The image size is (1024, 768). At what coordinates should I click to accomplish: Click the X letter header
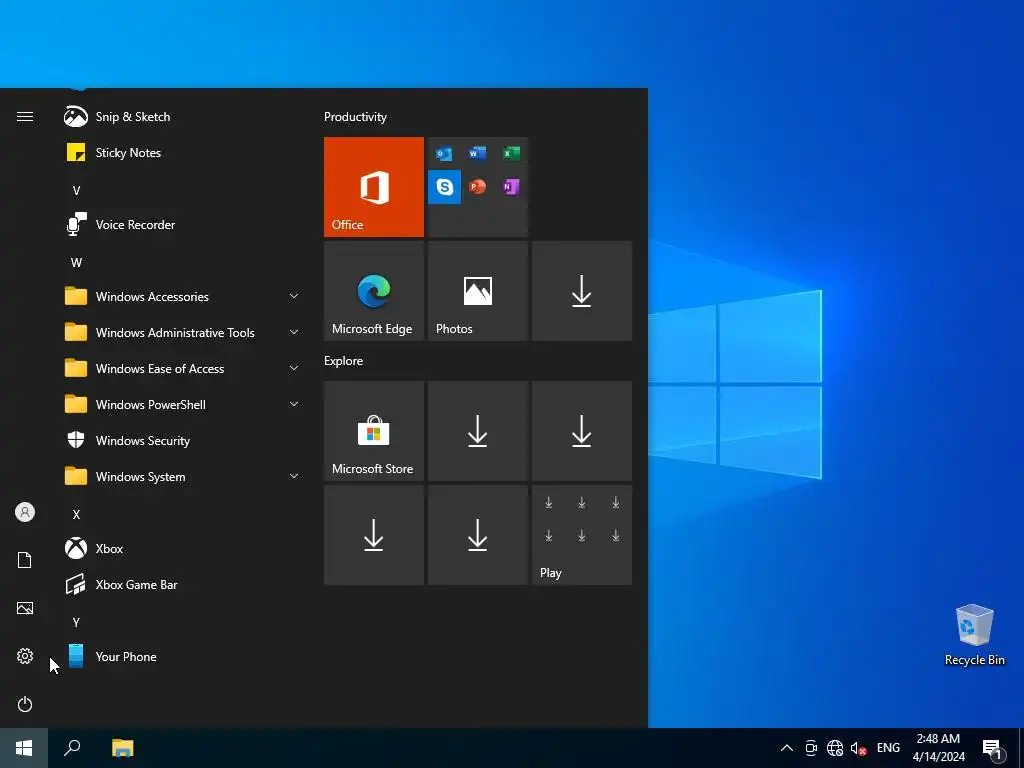(76, 515)
